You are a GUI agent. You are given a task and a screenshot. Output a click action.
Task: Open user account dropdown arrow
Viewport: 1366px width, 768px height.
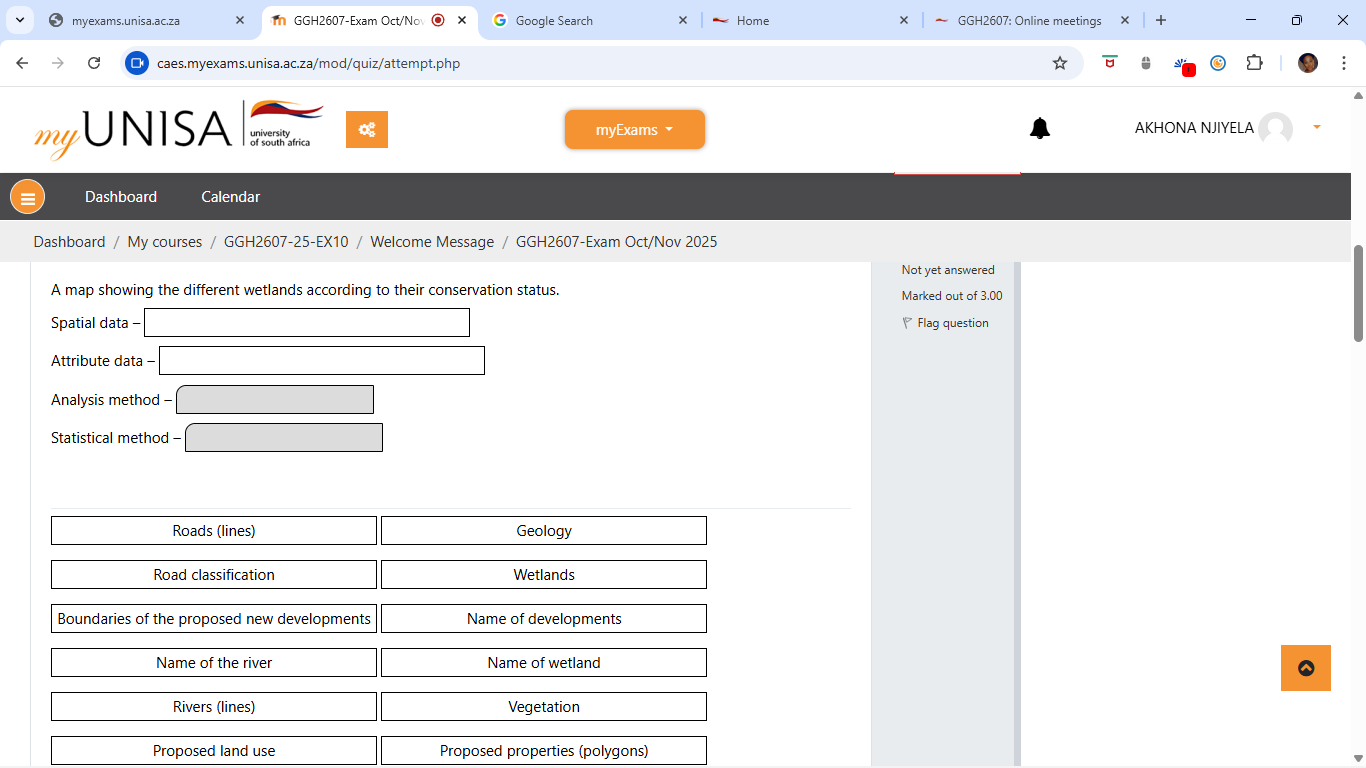coord(1317,128)
